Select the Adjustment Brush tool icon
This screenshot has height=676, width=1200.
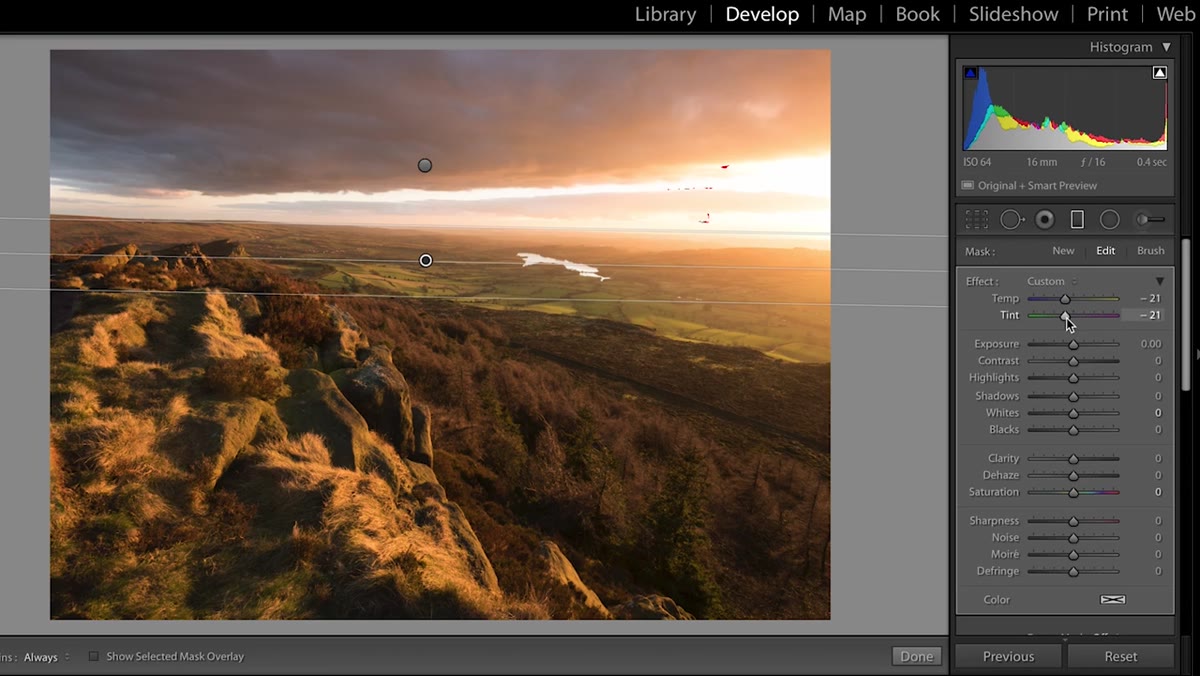coord(1151,219)
